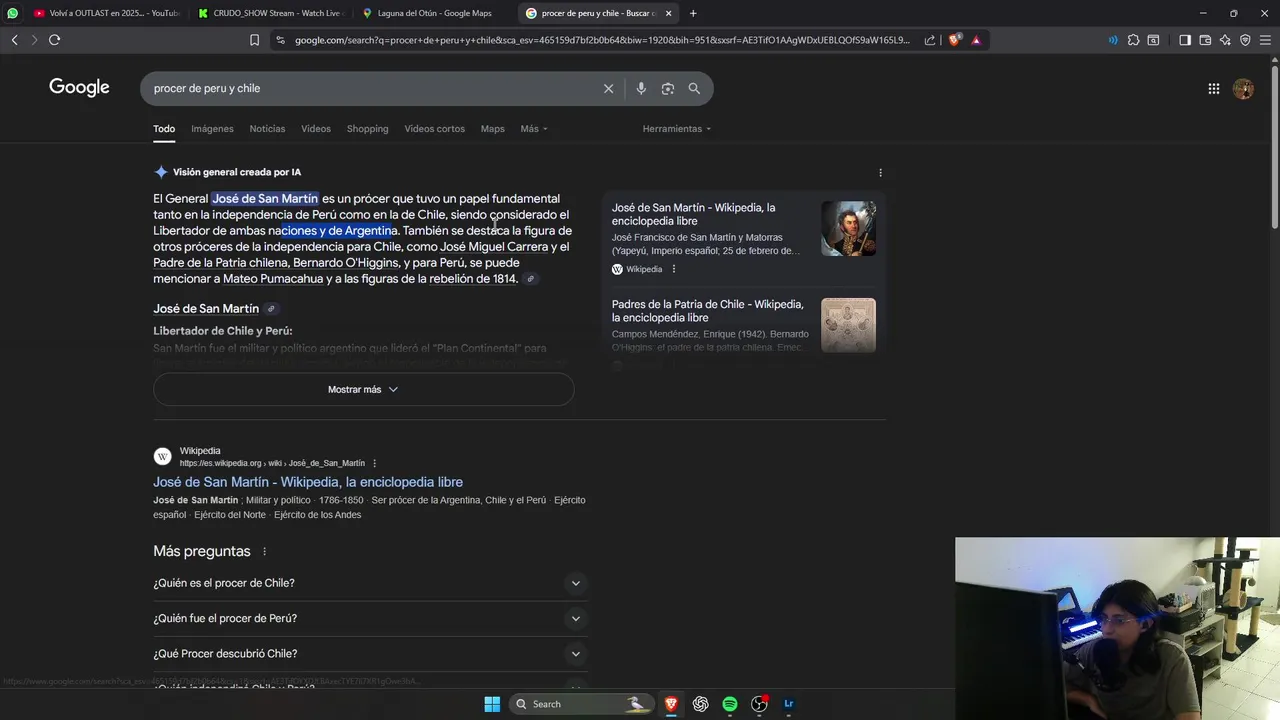Image resolution: width=1280 pixels, height=720 pixels.
Task: Open ChatGPT from the taskbar
Action: click(x=700, y=704)
